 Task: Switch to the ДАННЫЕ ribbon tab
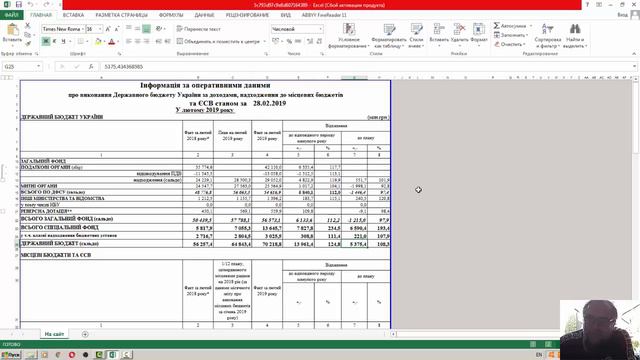pyautogui.click(x=204, y=15)
